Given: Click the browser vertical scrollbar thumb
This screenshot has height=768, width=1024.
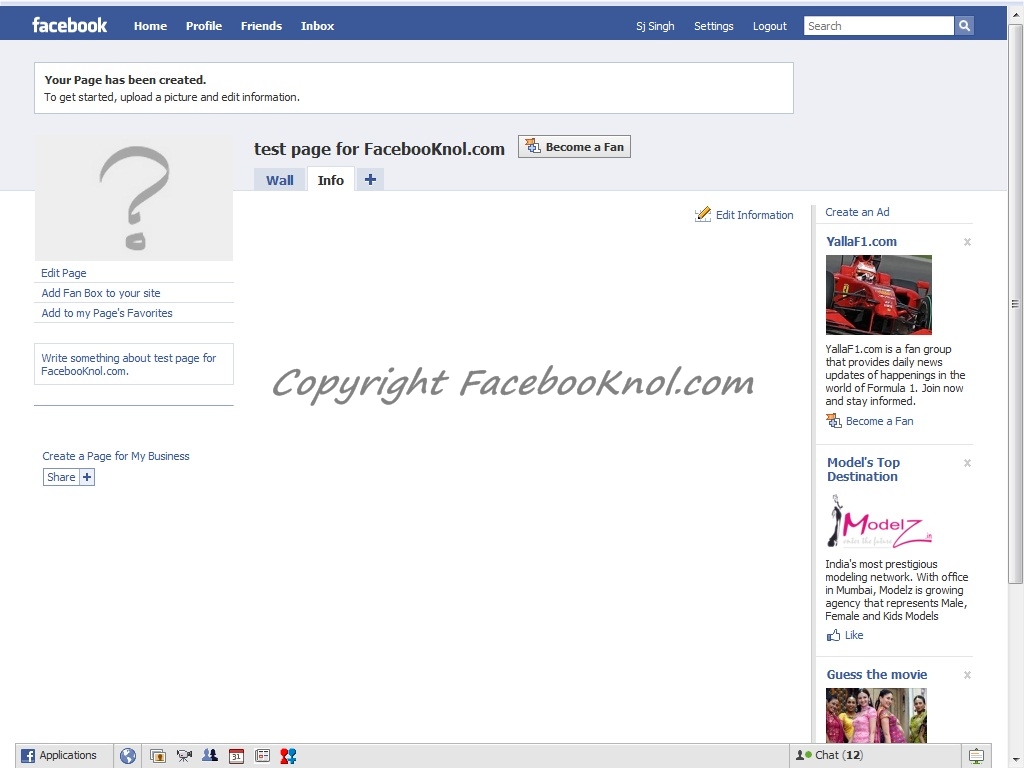Looking at the screenshot, I should 1015,304.
